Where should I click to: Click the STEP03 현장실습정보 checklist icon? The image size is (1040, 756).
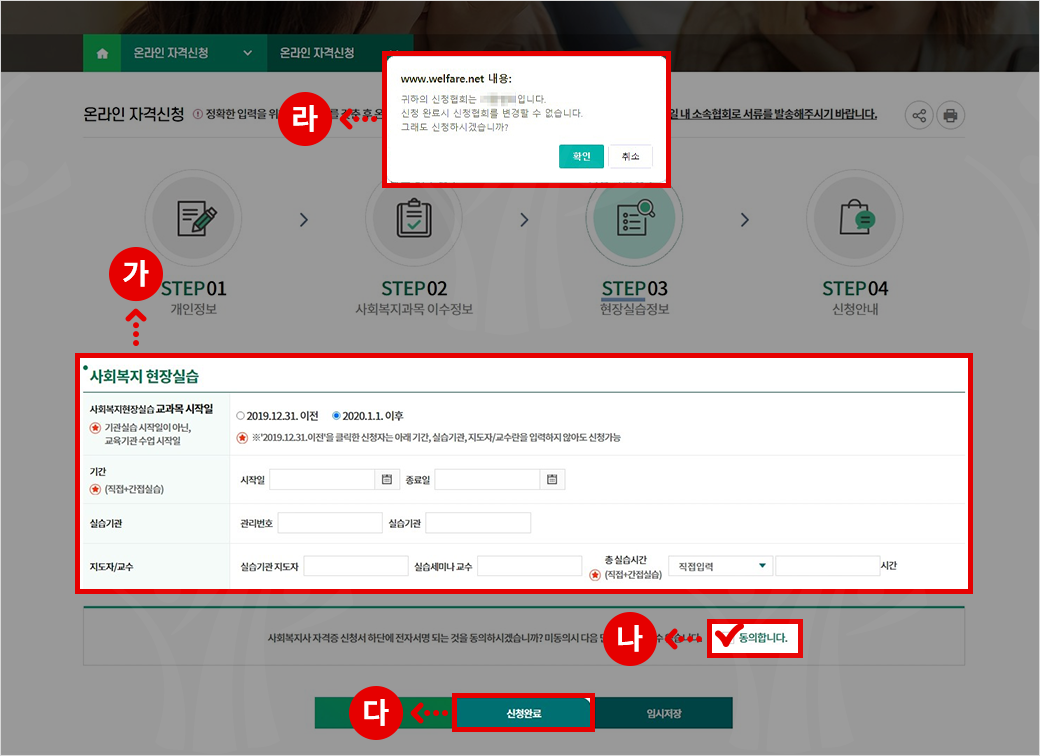coord(633,218)
